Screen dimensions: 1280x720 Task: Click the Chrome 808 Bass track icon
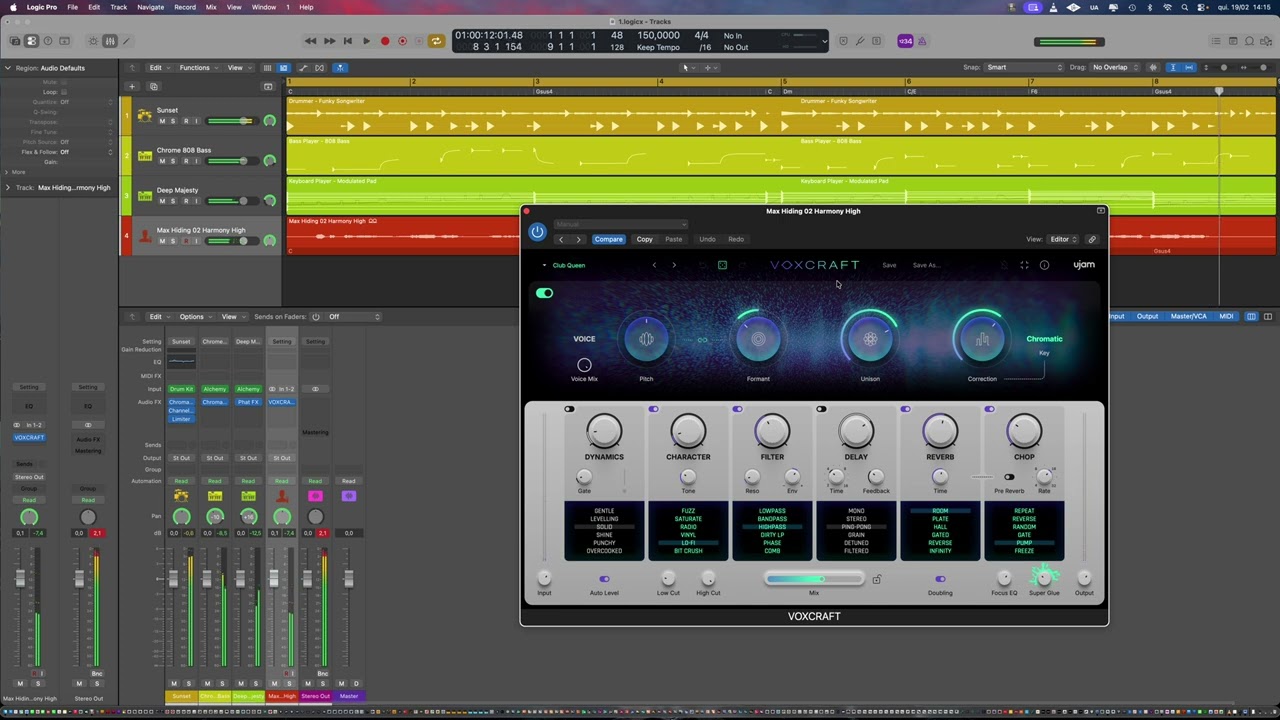(x=145, y=156)
